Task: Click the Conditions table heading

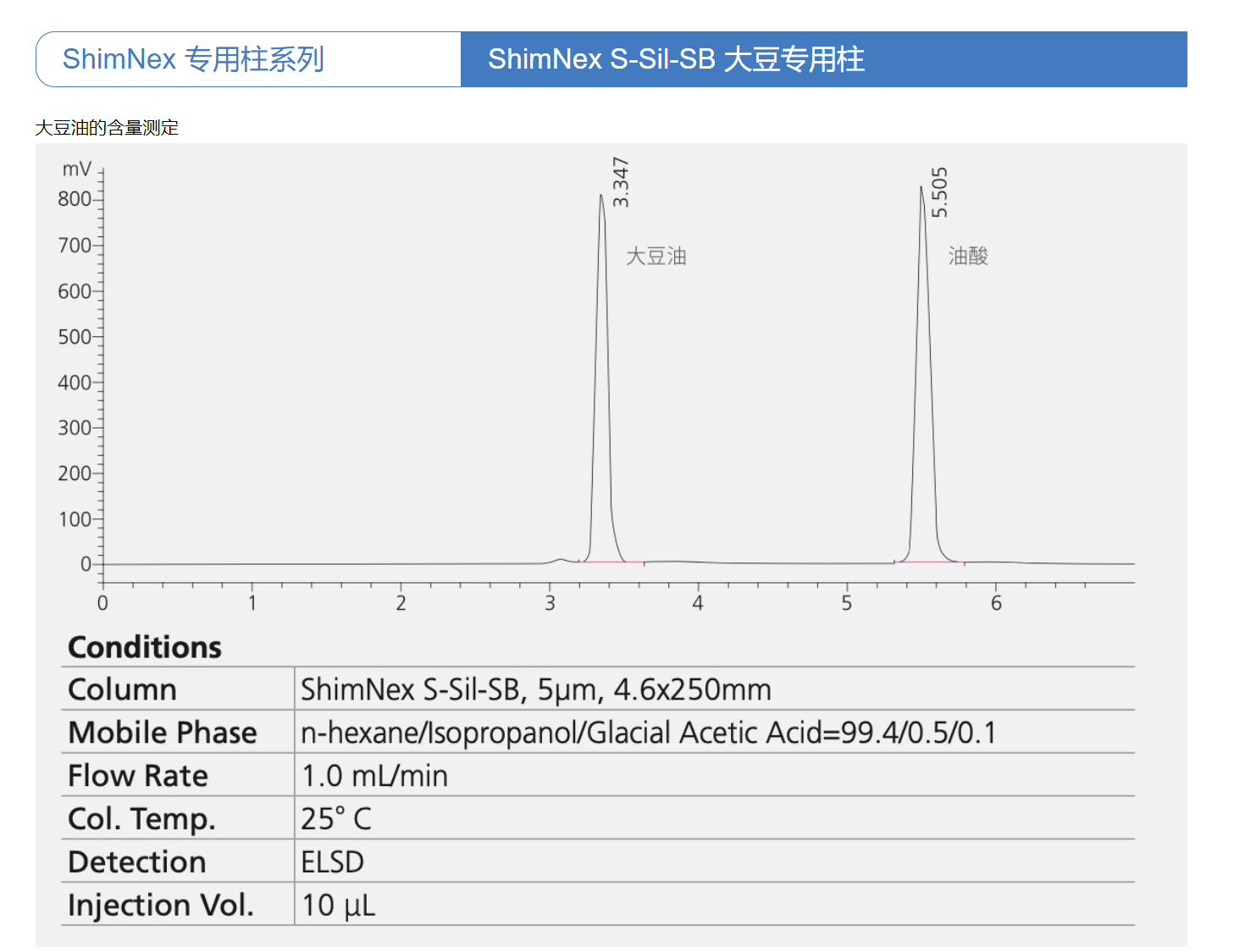Action: tap(145, 647)
